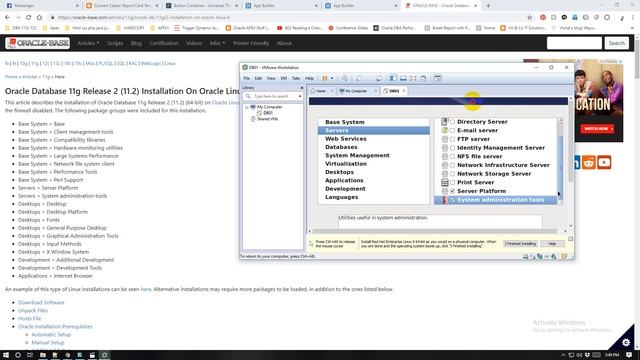Click the Oracle-Base site logo
Image resolution: width=640 pixels, height=360 pixels.
(38, 43)
